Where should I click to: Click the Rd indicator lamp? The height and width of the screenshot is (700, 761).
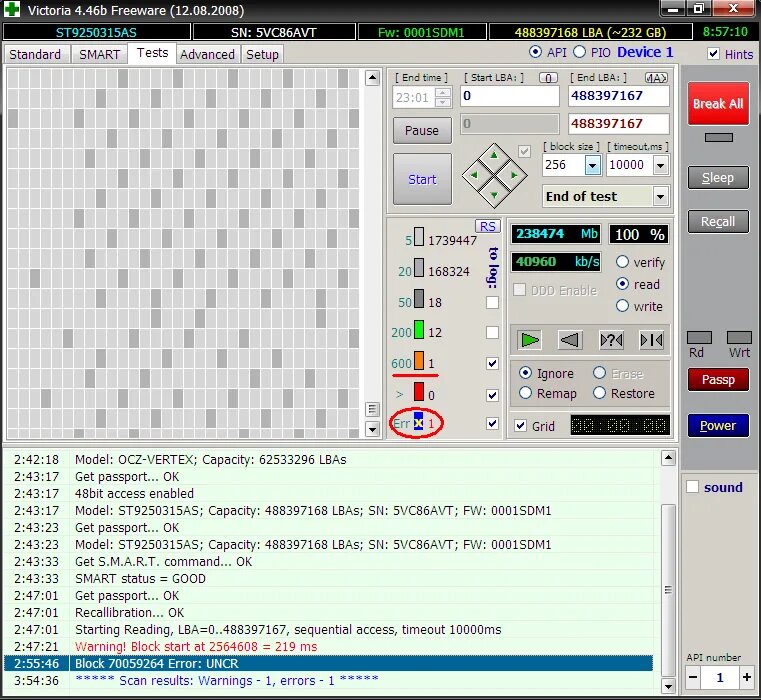tap(699, 337)
